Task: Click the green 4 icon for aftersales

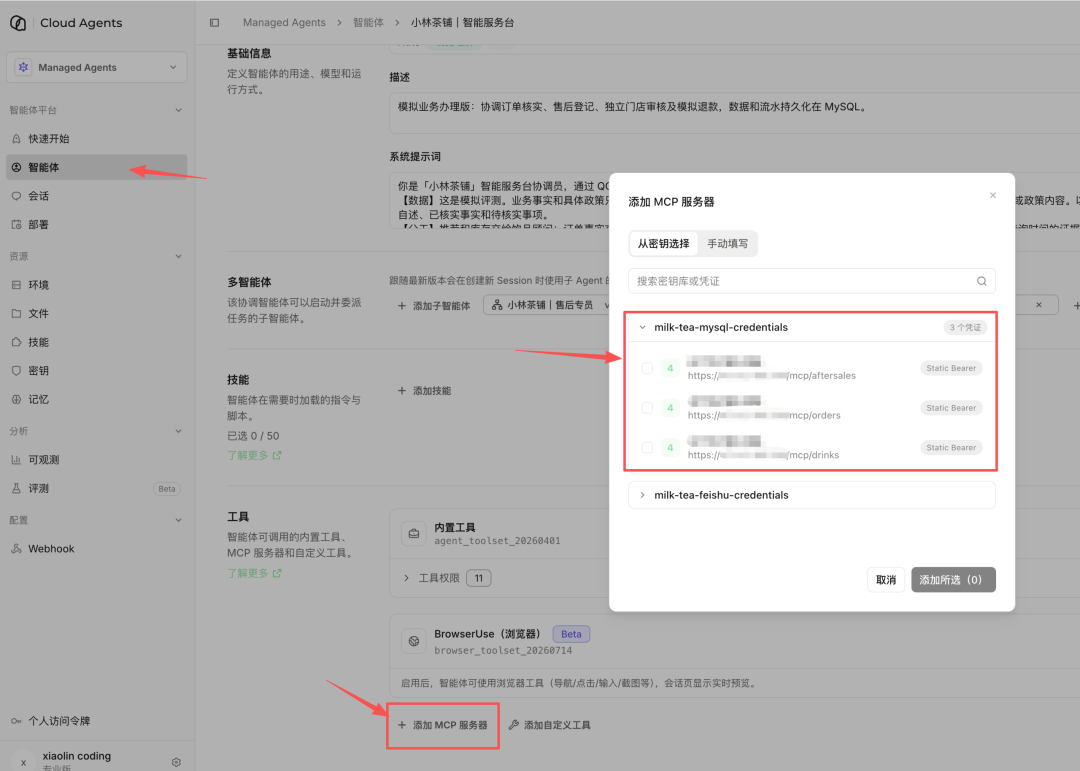Action: [x=669, y=368]
